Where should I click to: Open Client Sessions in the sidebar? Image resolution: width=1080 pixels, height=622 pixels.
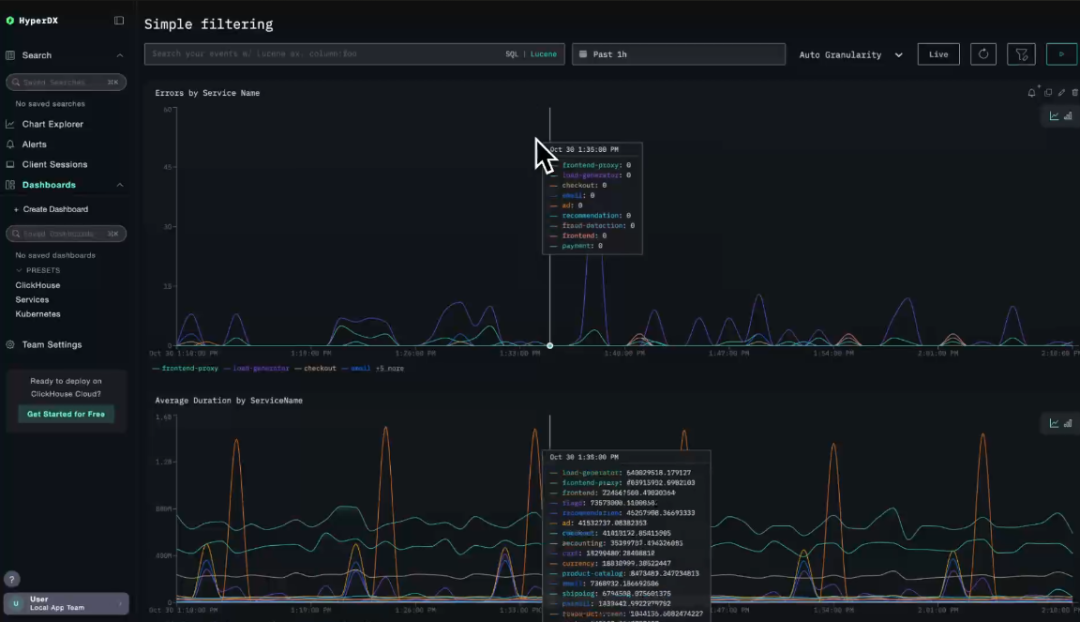coord(54,165)
